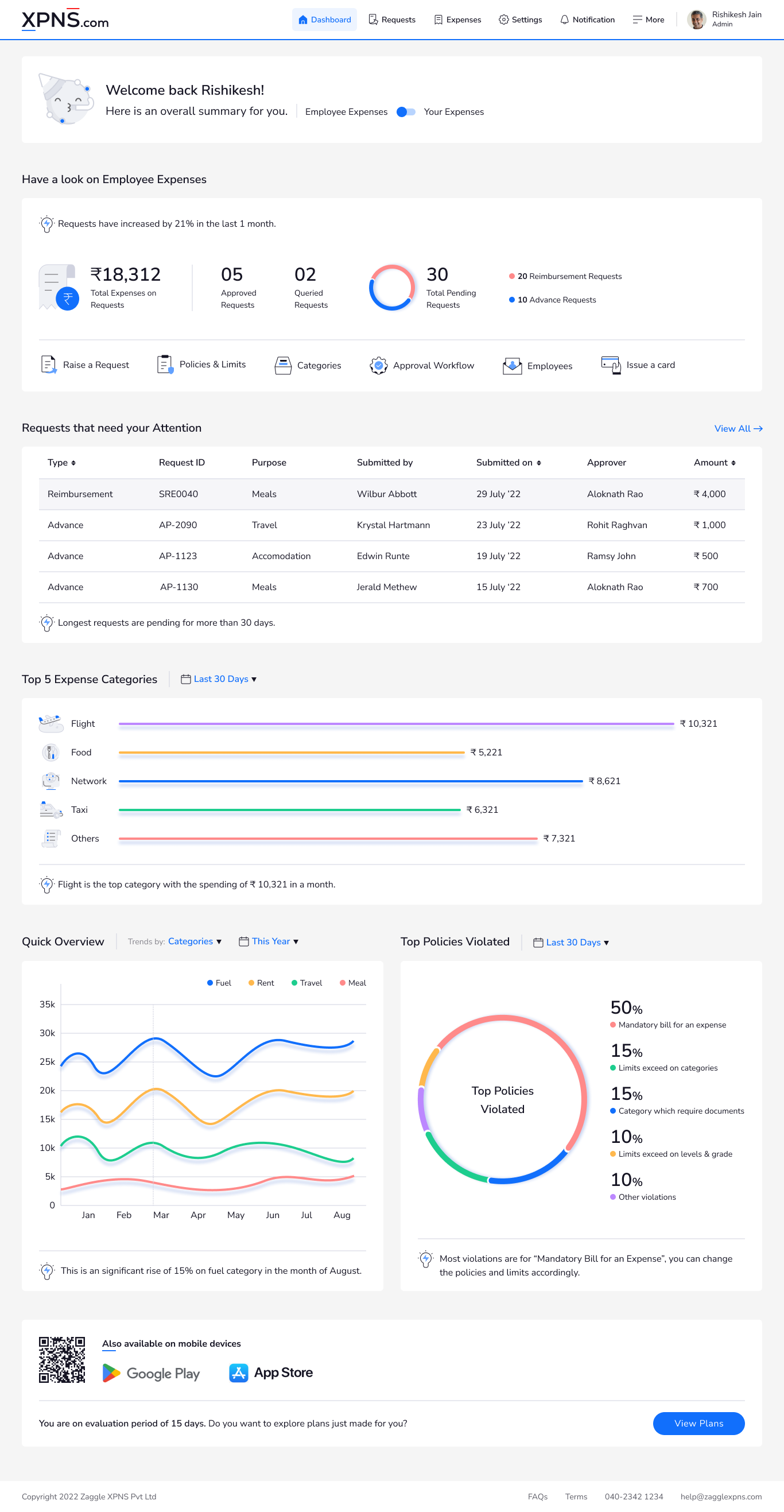Expand the More menu

[649, 20]
